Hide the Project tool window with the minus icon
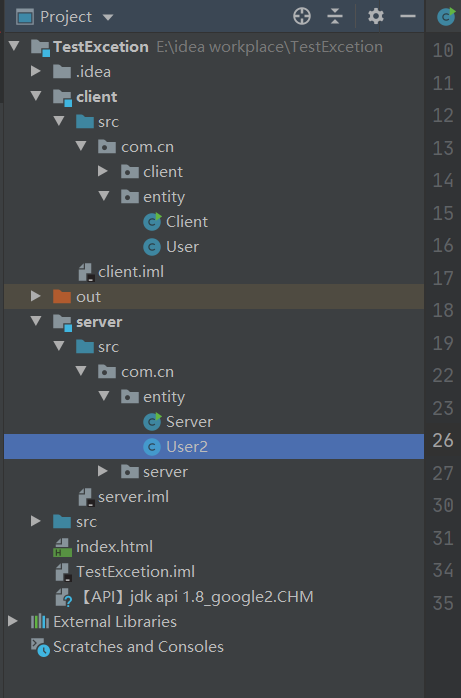Viewport: 461px width, 698px height. [x=408, y=17]
